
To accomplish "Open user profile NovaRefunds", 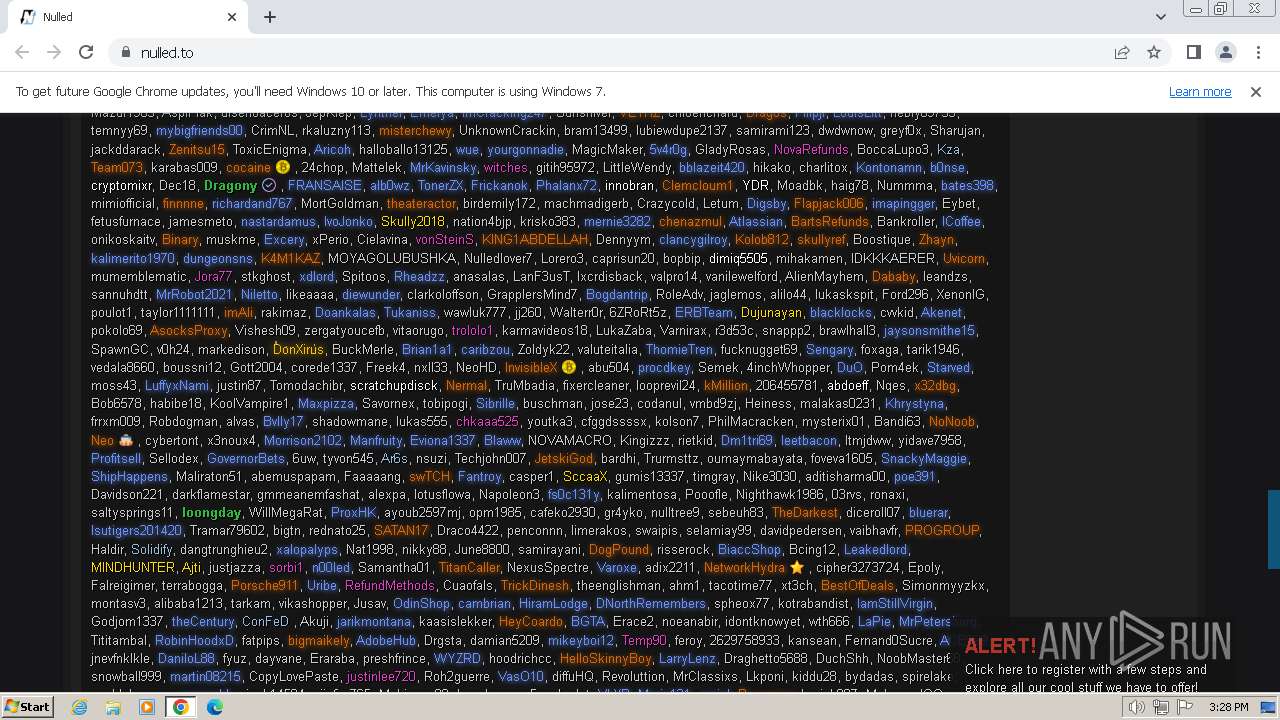I will (x=811, y=149).
